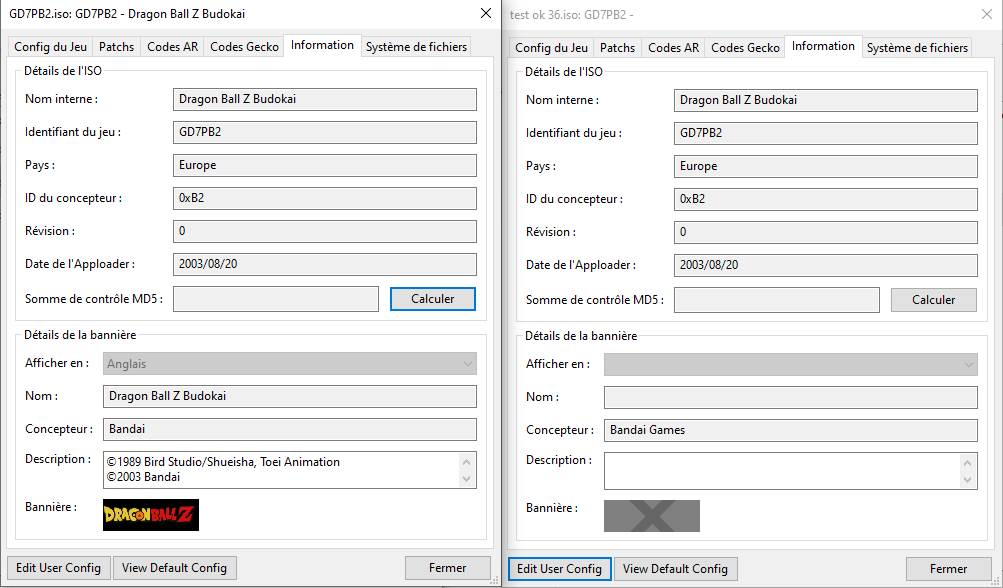The height and width of the screenshot is (588, 1003).
Task: Open Patchs tab in test ok 36.iso window
Action: point(617,48)
